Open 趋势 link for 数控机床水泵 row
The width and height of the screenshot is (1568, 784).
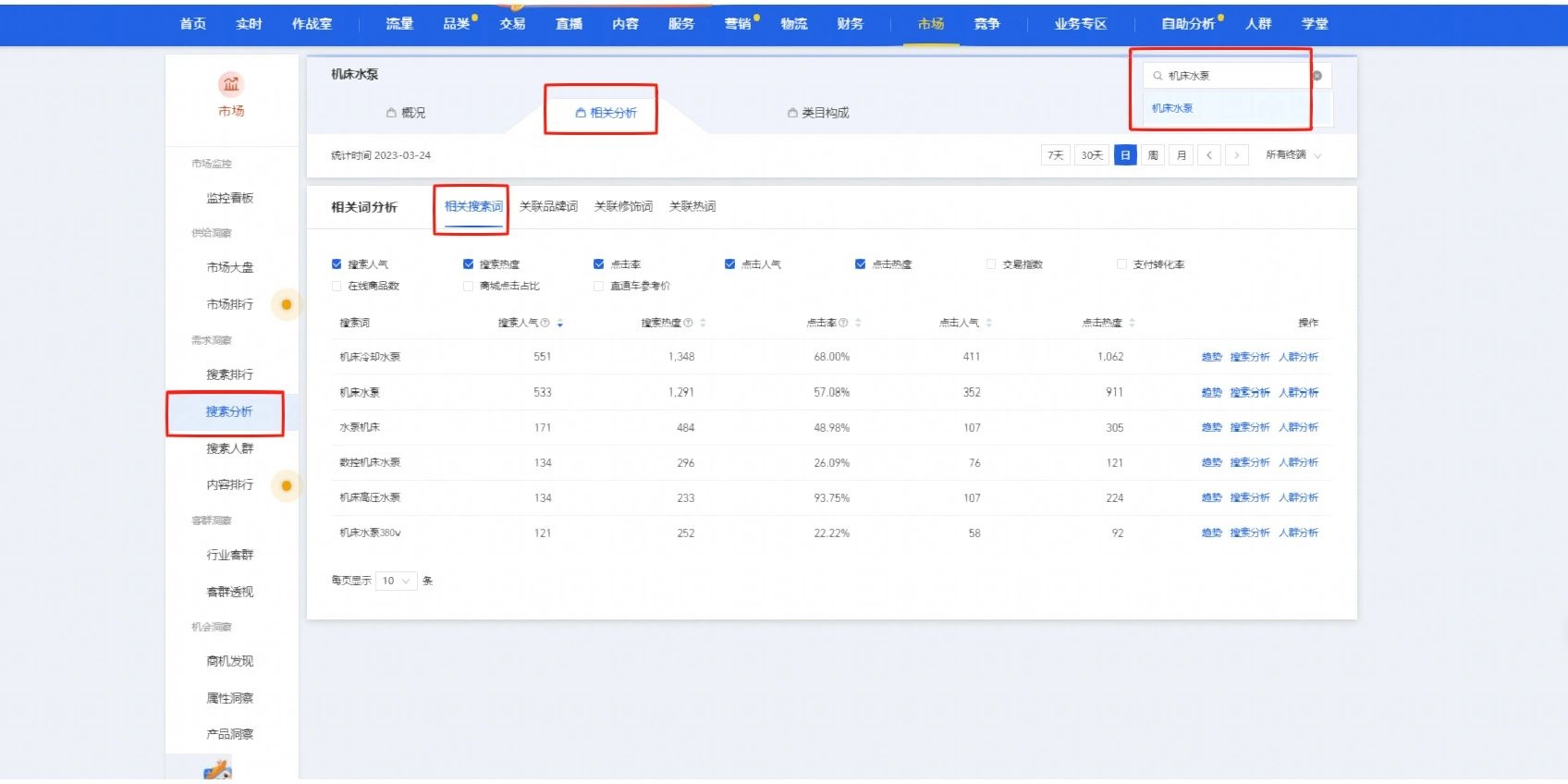(1211, 462)
